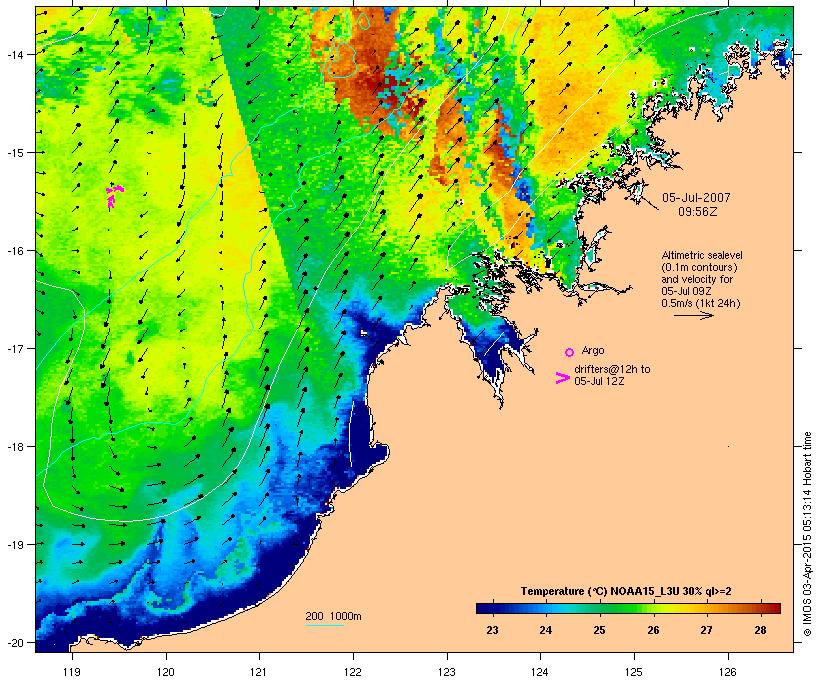Click the latitude label '-18'

pos(15,447)
